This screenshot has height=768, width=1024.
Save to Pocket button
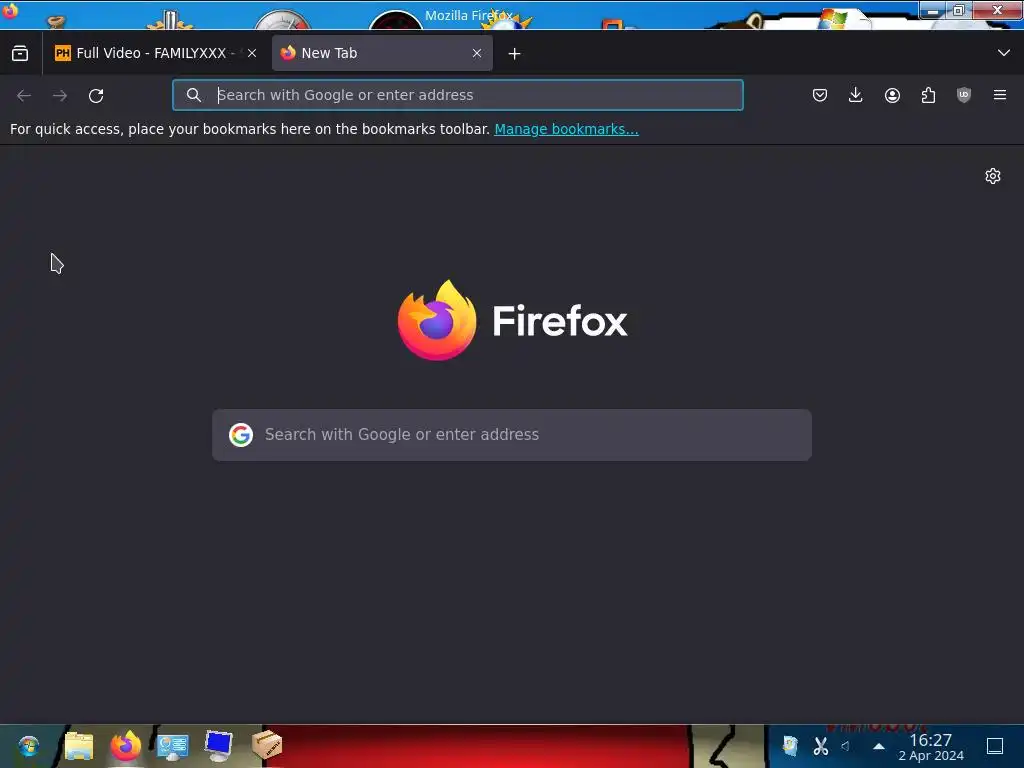tap(820, 95)
